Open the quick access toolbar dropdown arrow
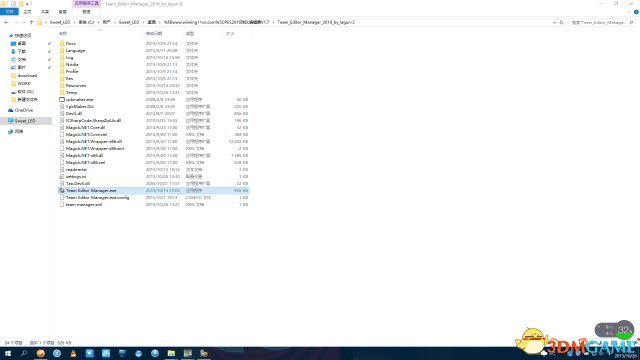640x360 pixels. pyautogui.click(x=27, y=4)
